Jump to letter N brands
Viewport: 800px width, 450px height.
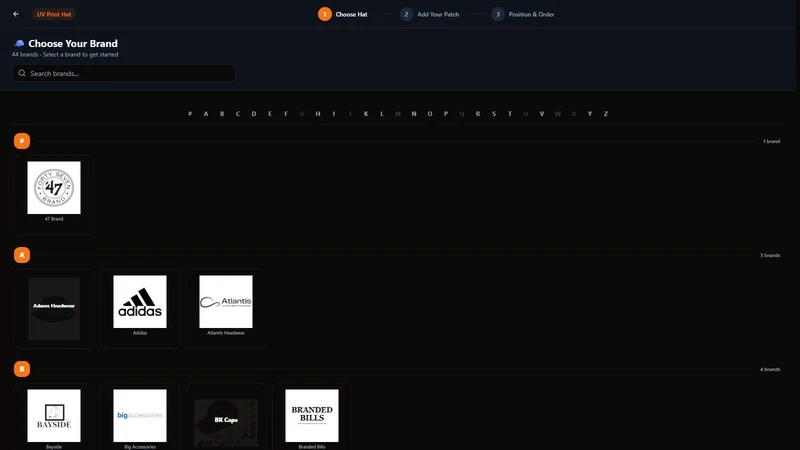(414, 114)
